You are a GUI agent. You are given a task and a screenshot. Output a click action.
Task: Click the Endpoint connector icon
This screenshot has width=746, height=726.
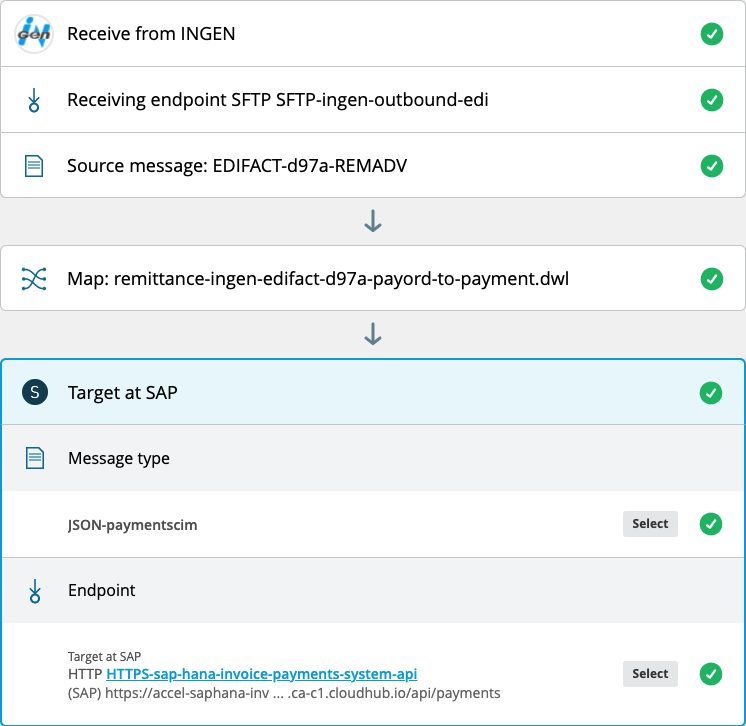tap(35, 591)
